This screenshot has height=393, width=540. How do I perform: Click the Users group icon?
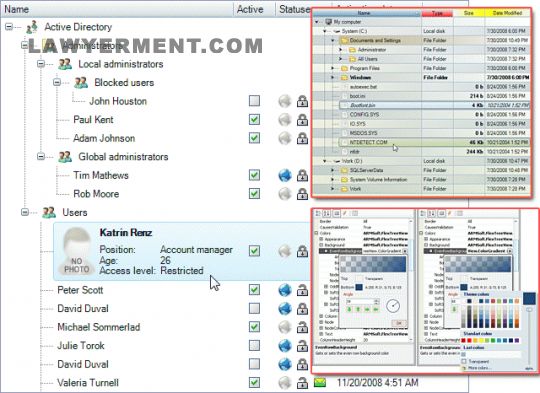[x=49, y=213]
